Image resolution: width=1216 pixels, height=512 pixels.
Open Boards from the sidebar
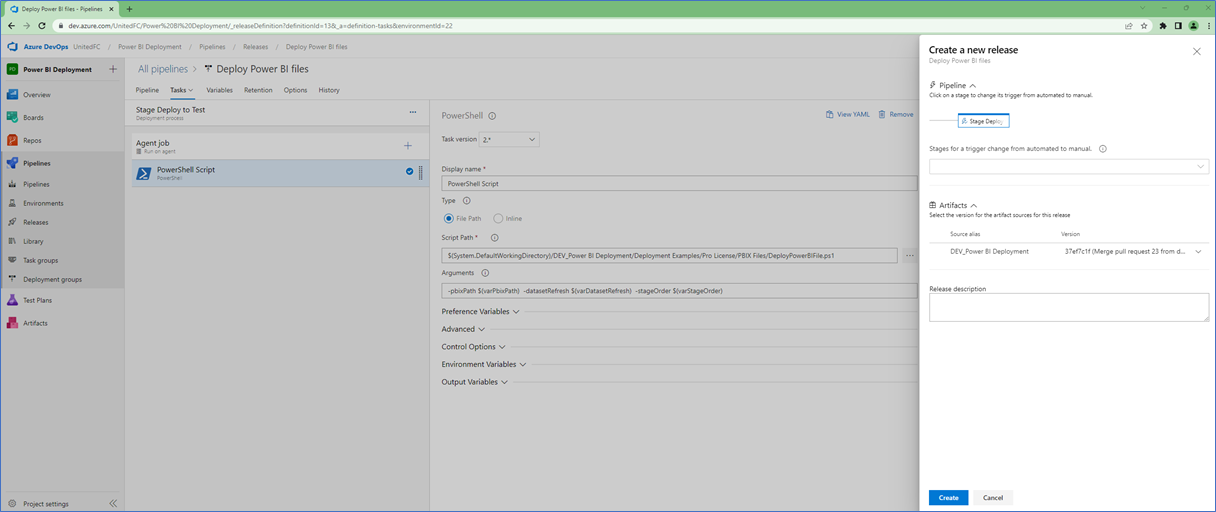point(33,118)
